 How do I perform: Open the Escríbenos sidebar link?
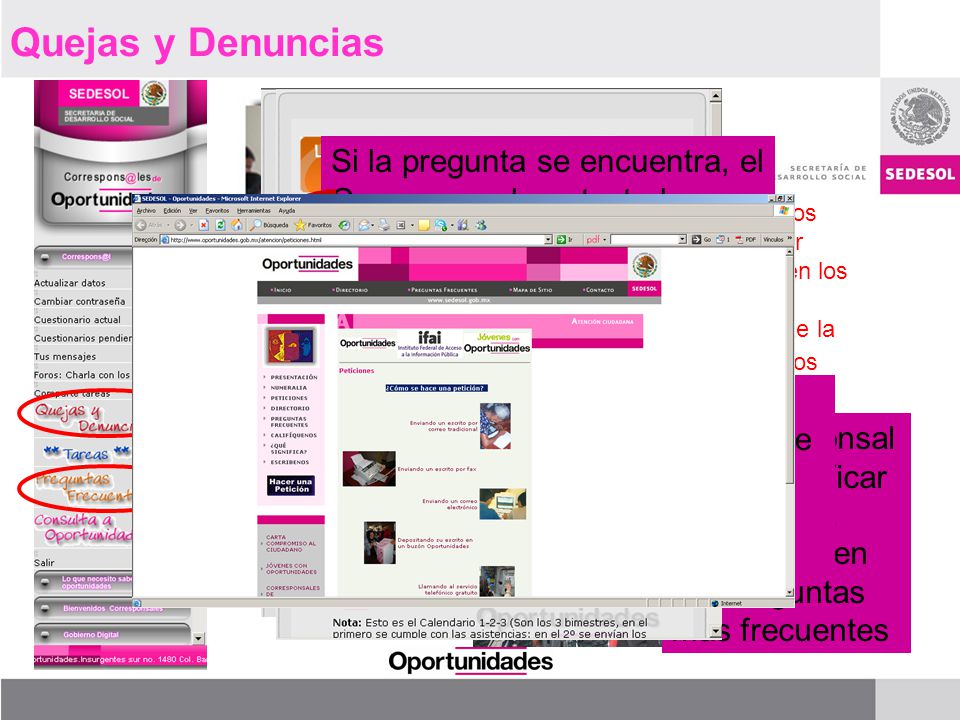290,462
